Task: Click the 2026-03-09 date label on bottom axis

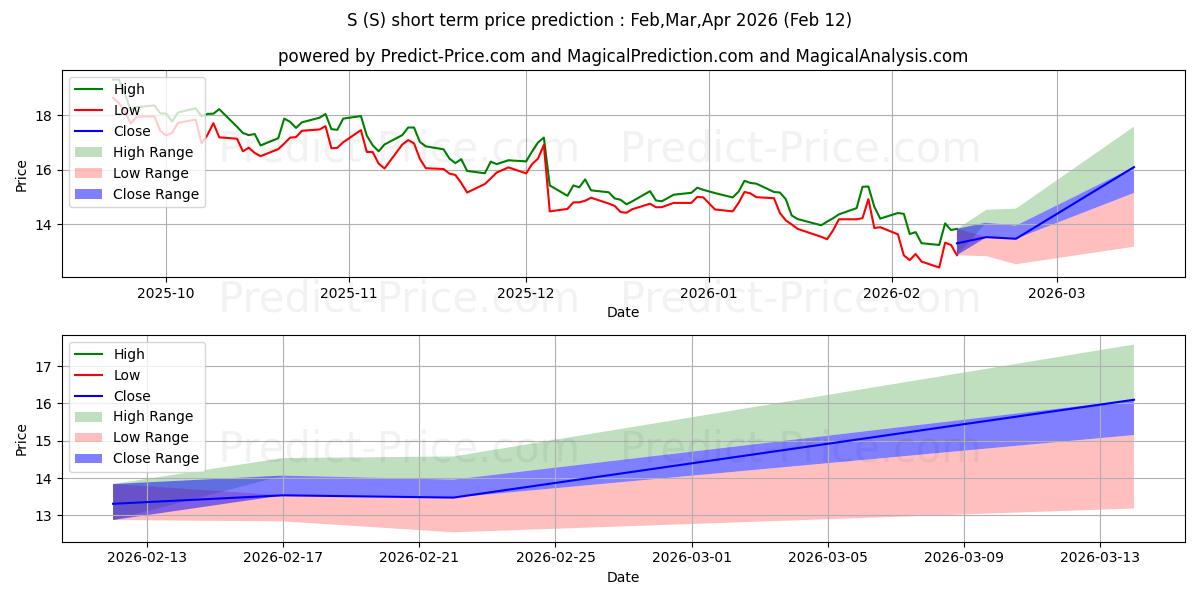Action: coord(964,559)
